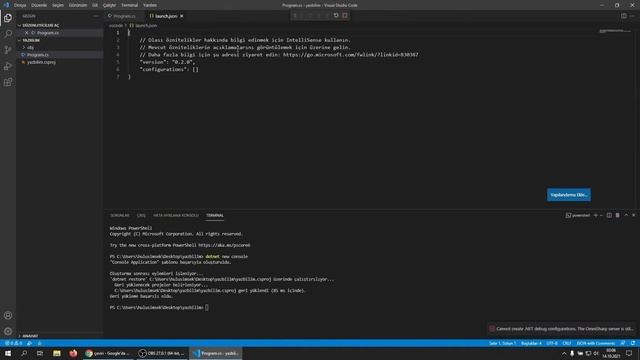The width and height of the screenshot is (640, 360).
Task: Maximize the terminal panel size
Action: tap(626, 215)
